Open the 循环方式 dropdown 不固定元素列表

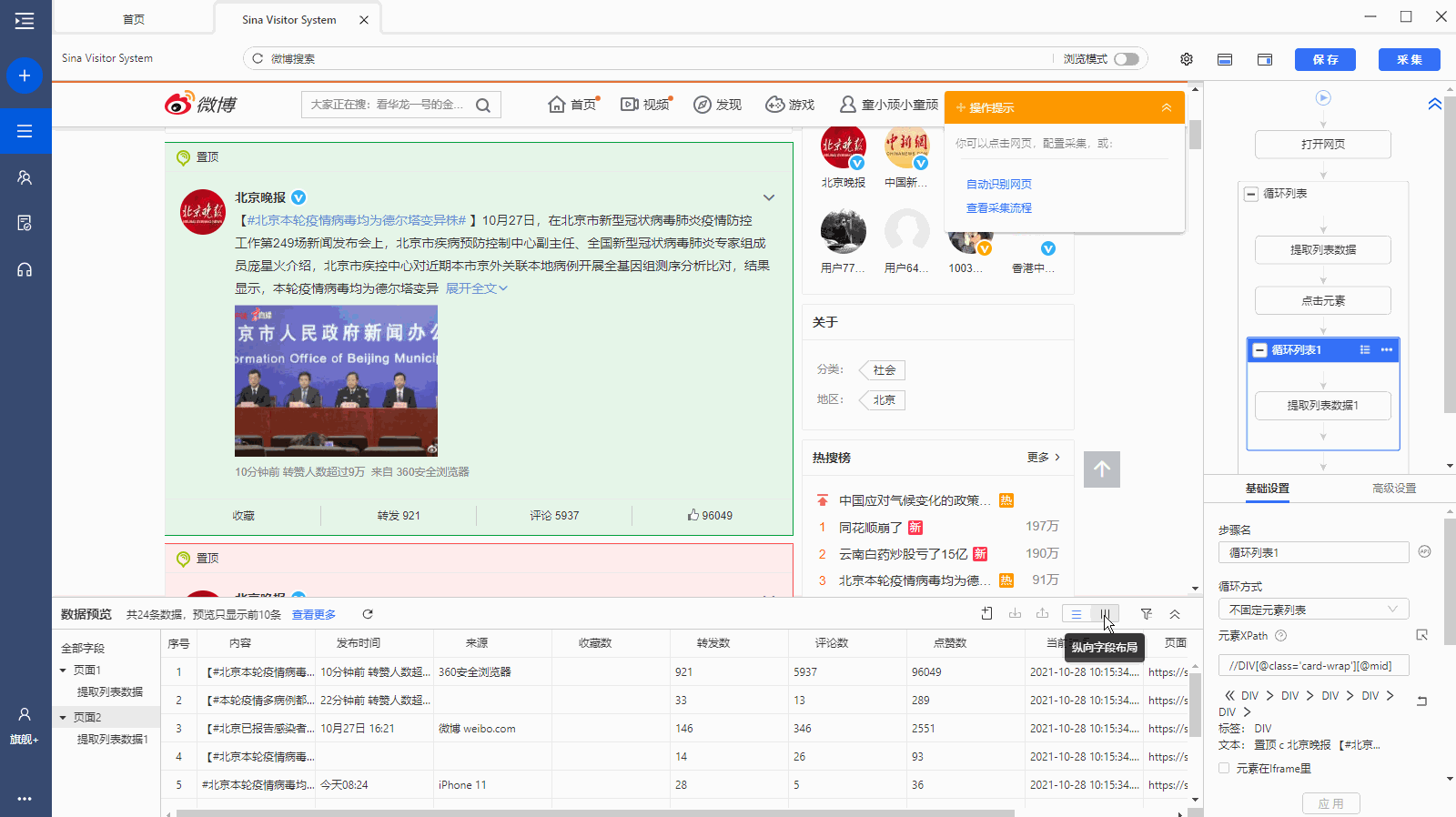coord(1314,610)
